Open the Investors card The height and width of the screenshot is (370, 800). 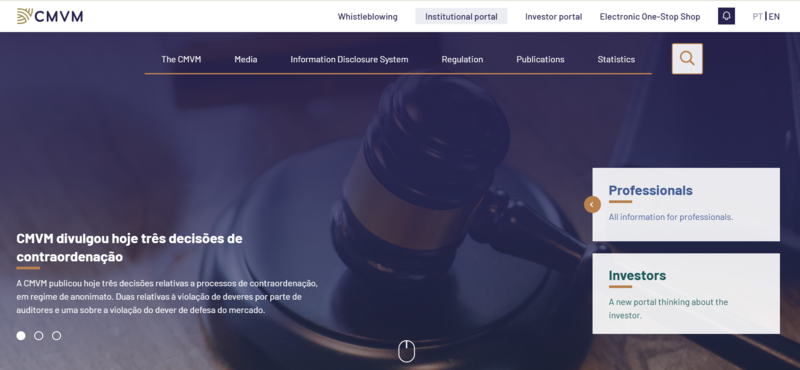(x=686, y=293)
